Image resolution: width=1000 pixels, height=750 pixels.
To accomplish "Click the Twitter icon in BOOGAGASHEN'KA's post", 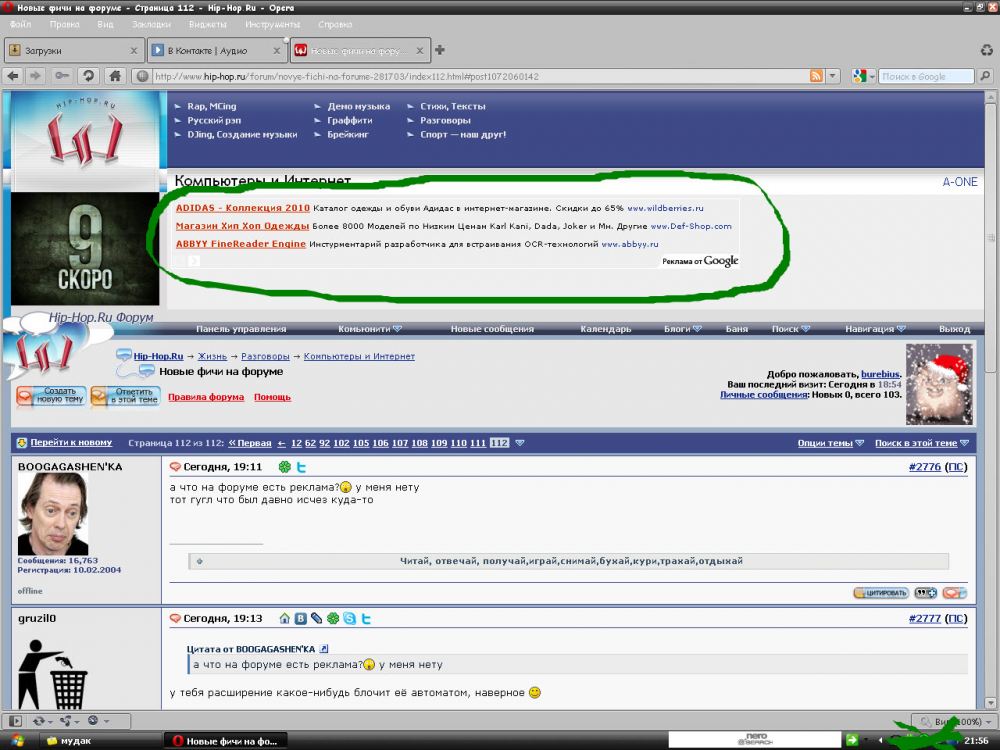I will pos(301,467).
